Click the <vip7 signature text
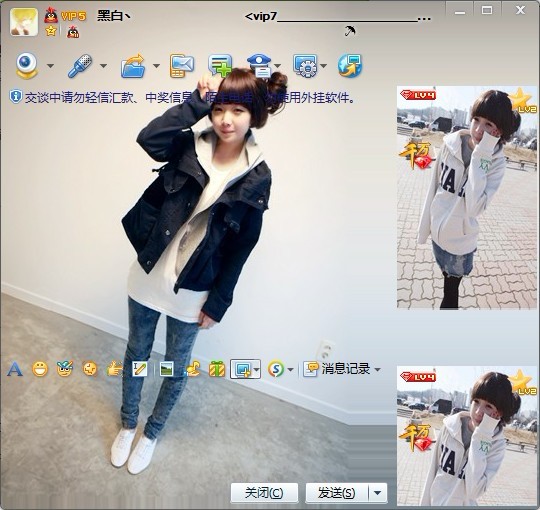The height and width of the screenshot is (510, 540). coord(338,17)
